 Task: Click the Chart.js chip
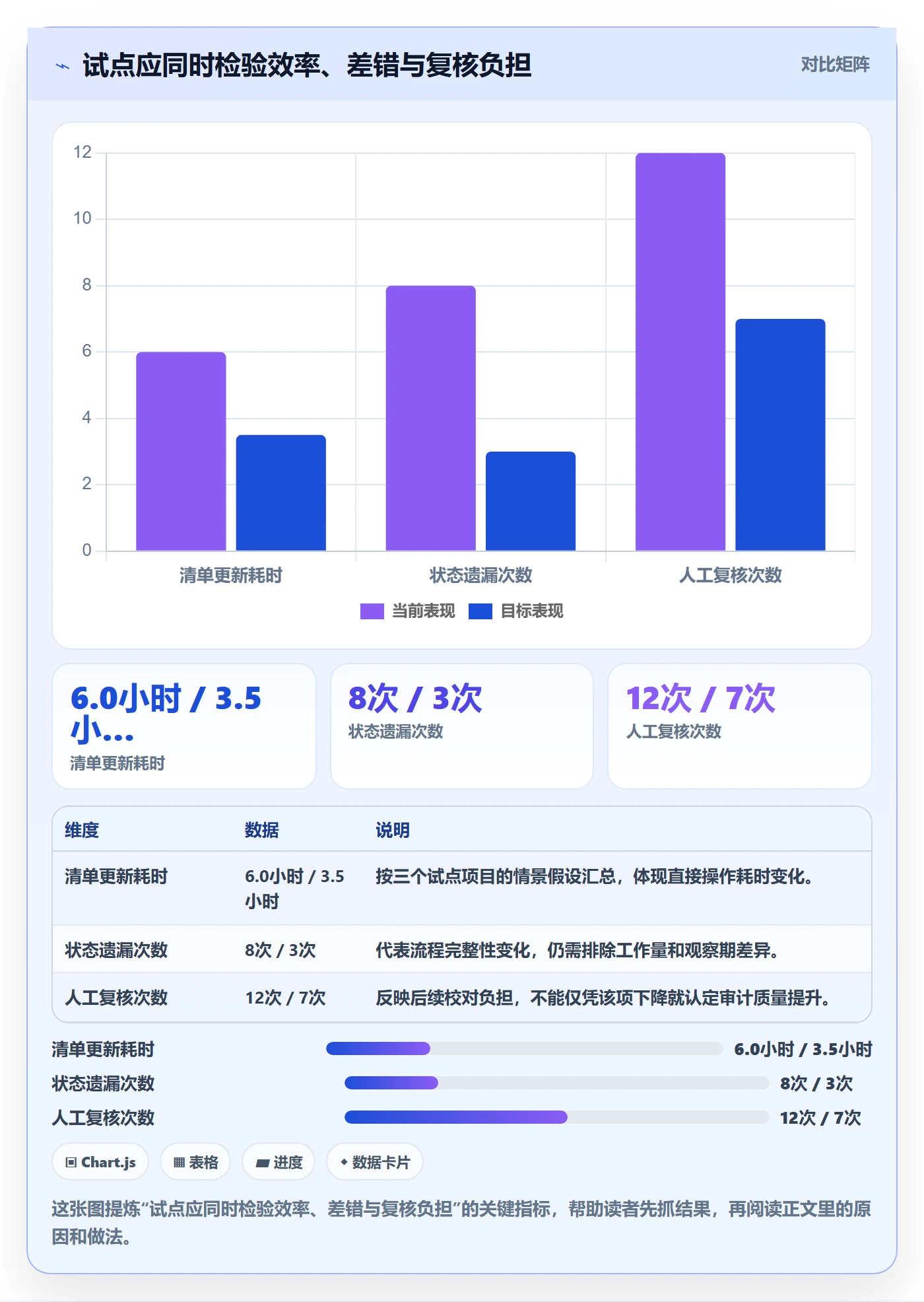tap(100, 1162)
